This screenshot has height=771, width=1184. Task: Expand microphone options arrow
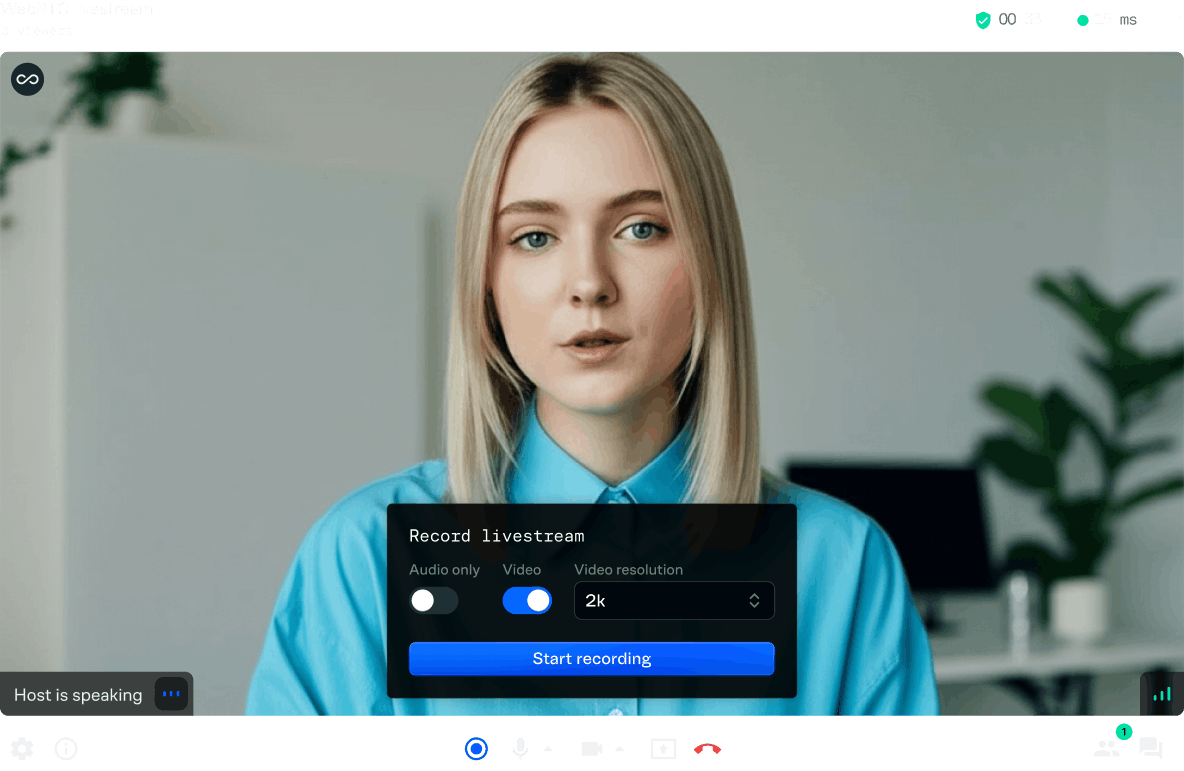click(x=548, y=749)
